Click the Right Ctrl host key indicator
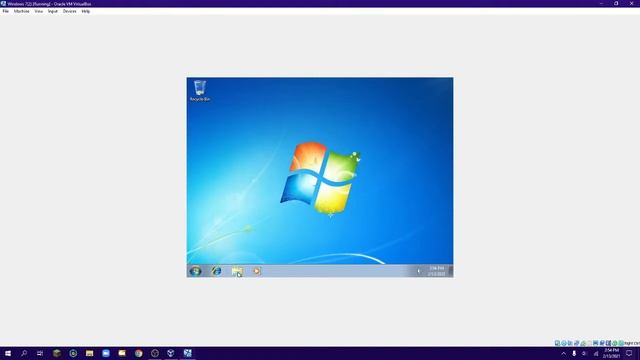Screen dimensions: 640x360 (x=631, y=343)
